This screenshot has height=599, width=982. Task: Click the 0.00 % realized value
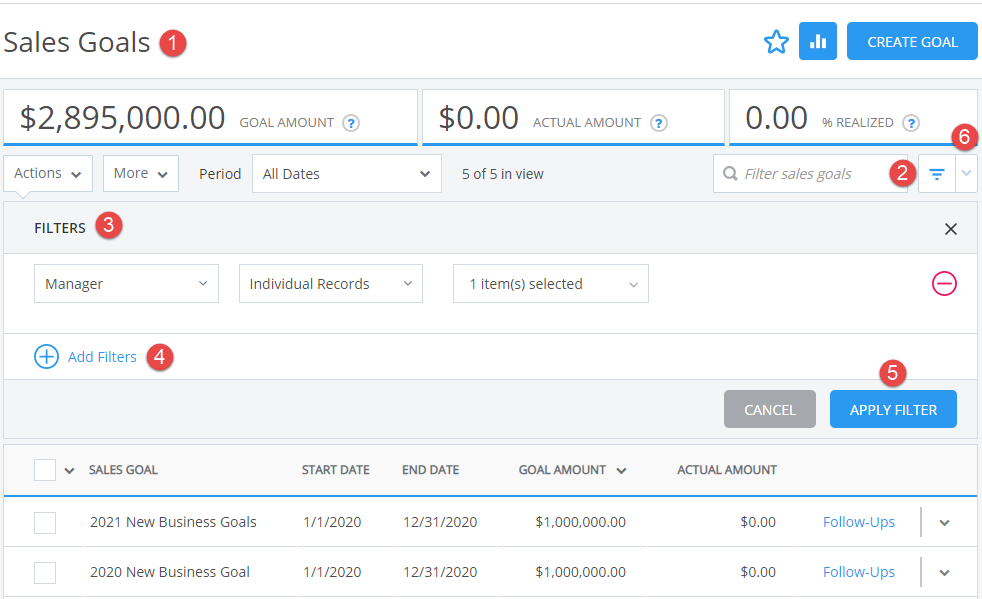tap(776, 118)
